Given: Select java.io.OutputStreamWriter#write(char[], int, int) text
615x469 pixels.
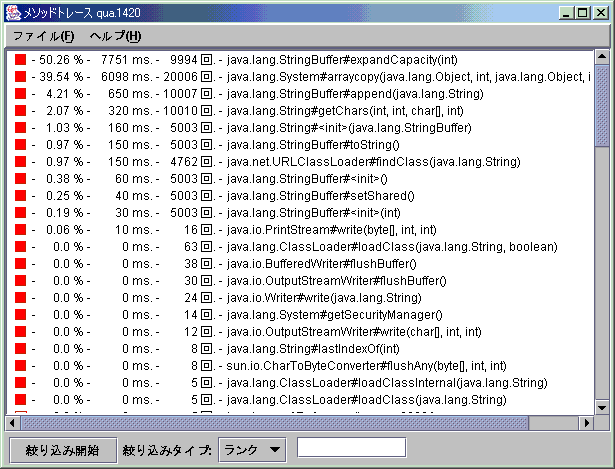Looking at the screenshot, I should click(x=354, y=331).
